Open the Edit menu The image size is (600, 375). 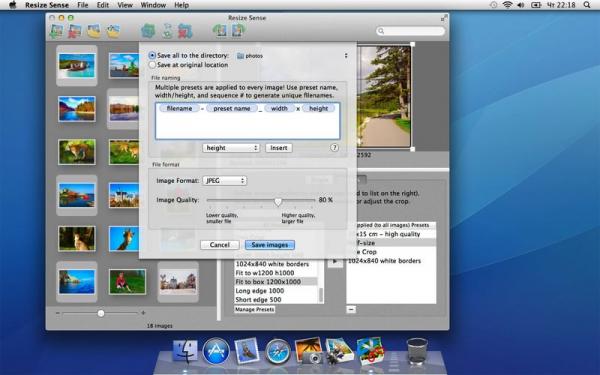[x=103, y=5]
